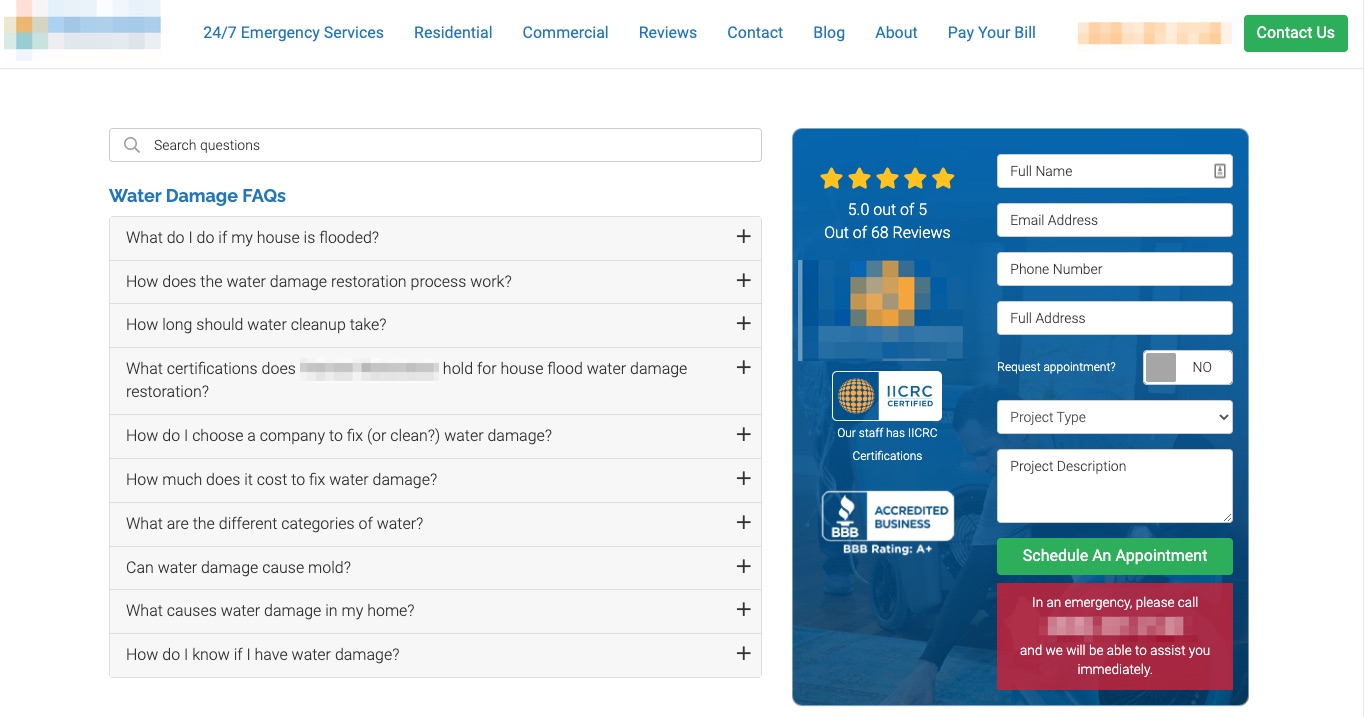Click the Search questions input field

click(x=450, y=145)
